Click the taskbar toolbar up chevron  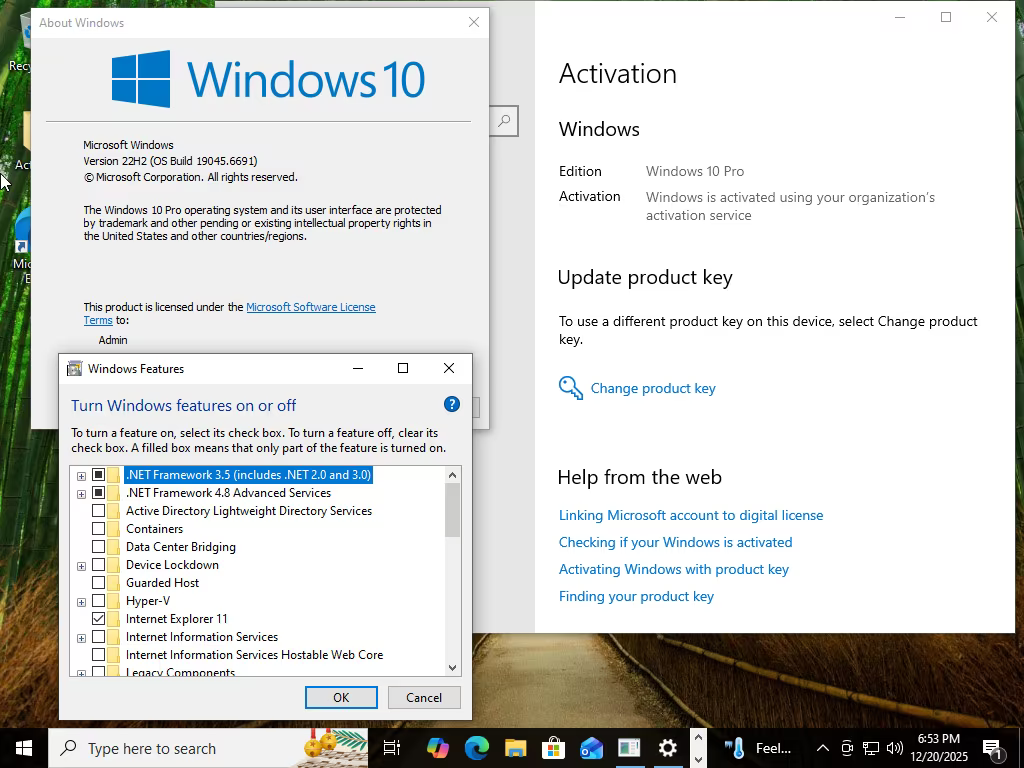tap(698, 738)
